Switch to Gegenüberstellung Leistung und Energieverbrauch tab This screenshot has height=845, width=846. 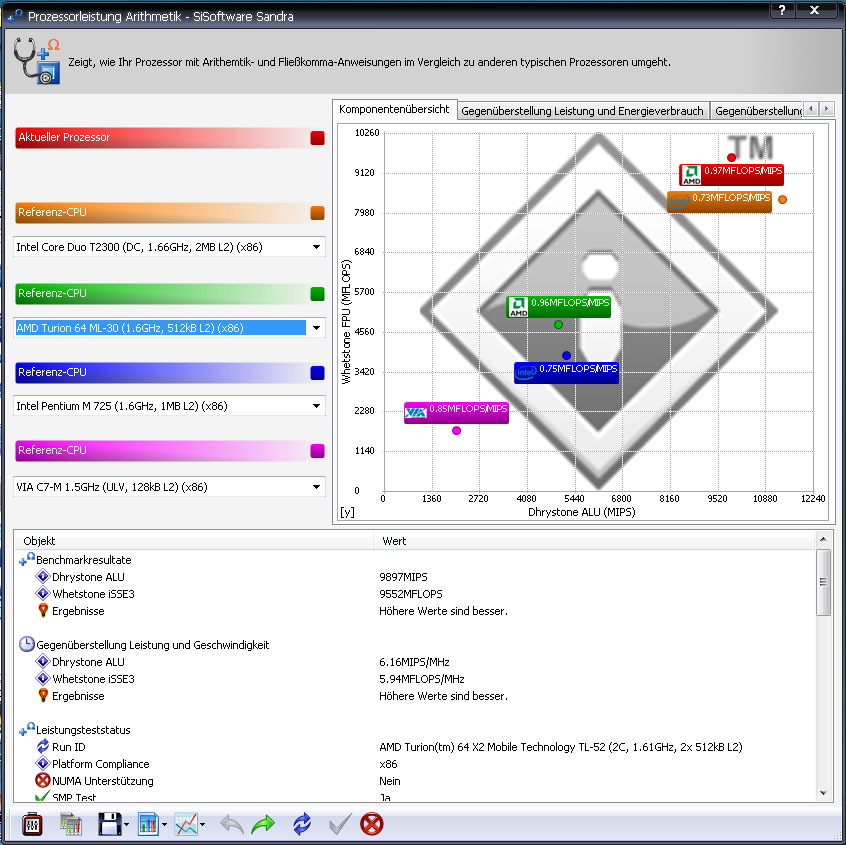pyautogui.click(x=583, y=111)
